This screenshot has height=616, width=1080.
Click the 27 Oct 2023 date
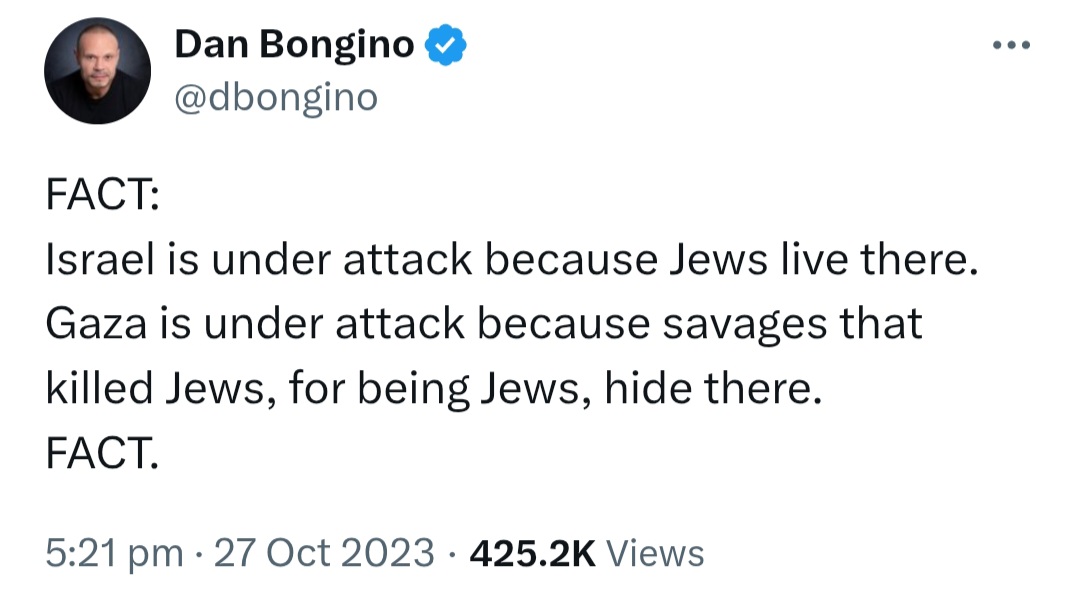(324, 553)
